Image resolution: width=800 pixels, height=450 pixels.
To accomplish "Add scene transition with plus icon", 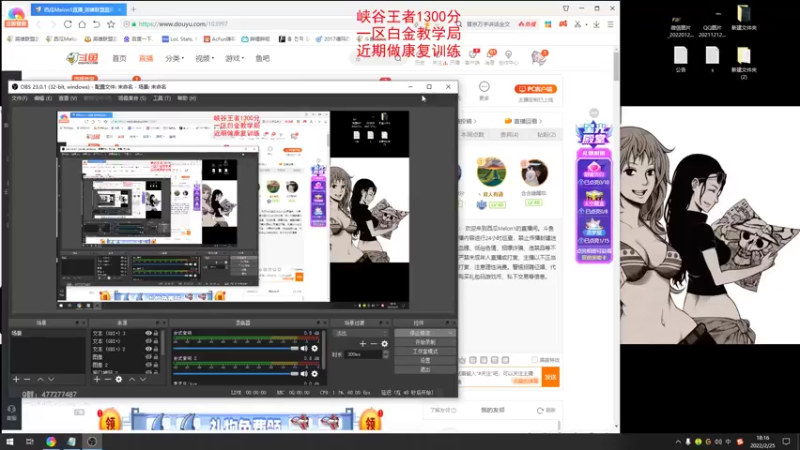I will (x=362, y=344).
